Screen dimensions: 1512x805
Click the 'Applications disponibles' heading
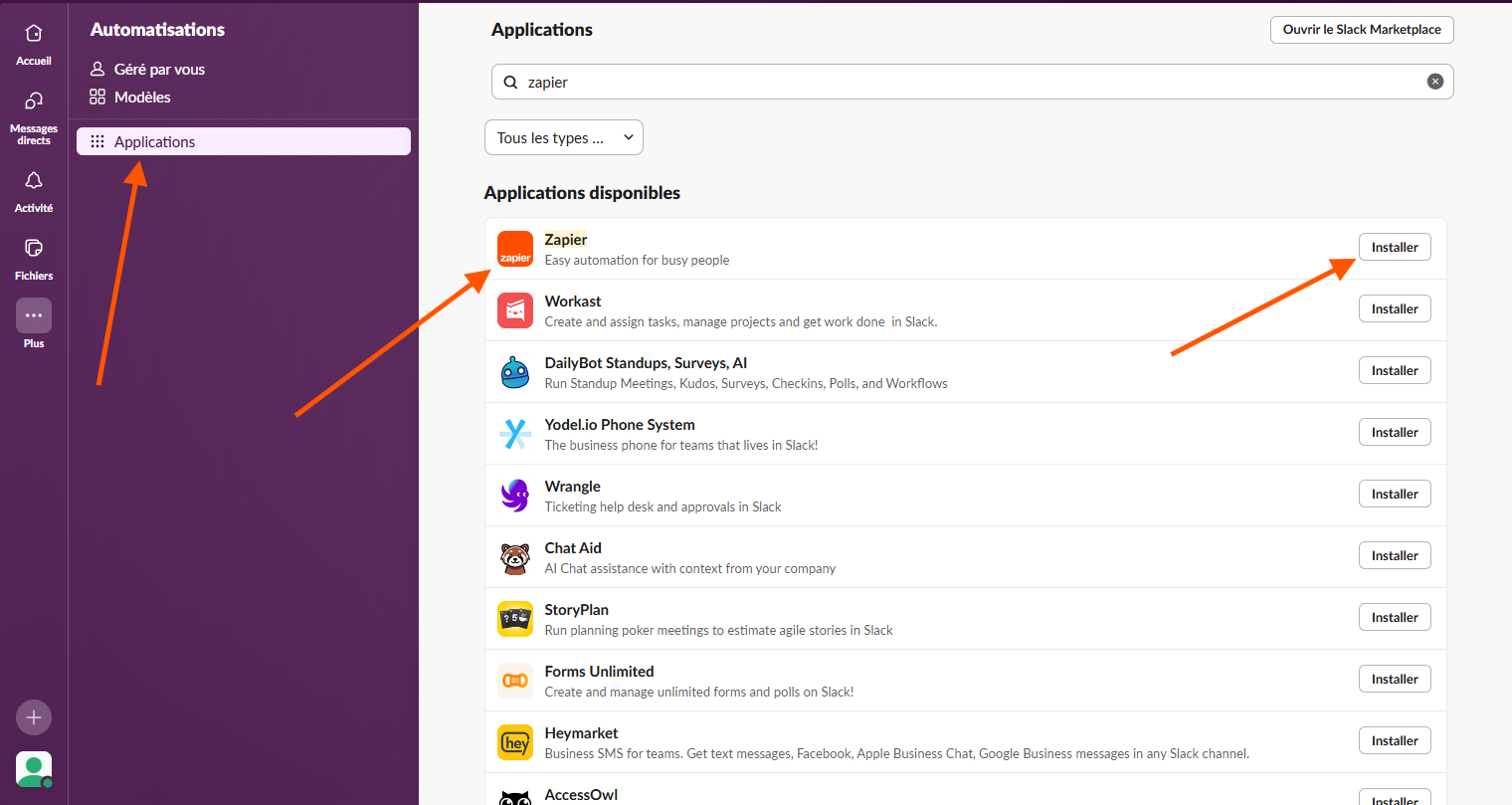(583, 193)
